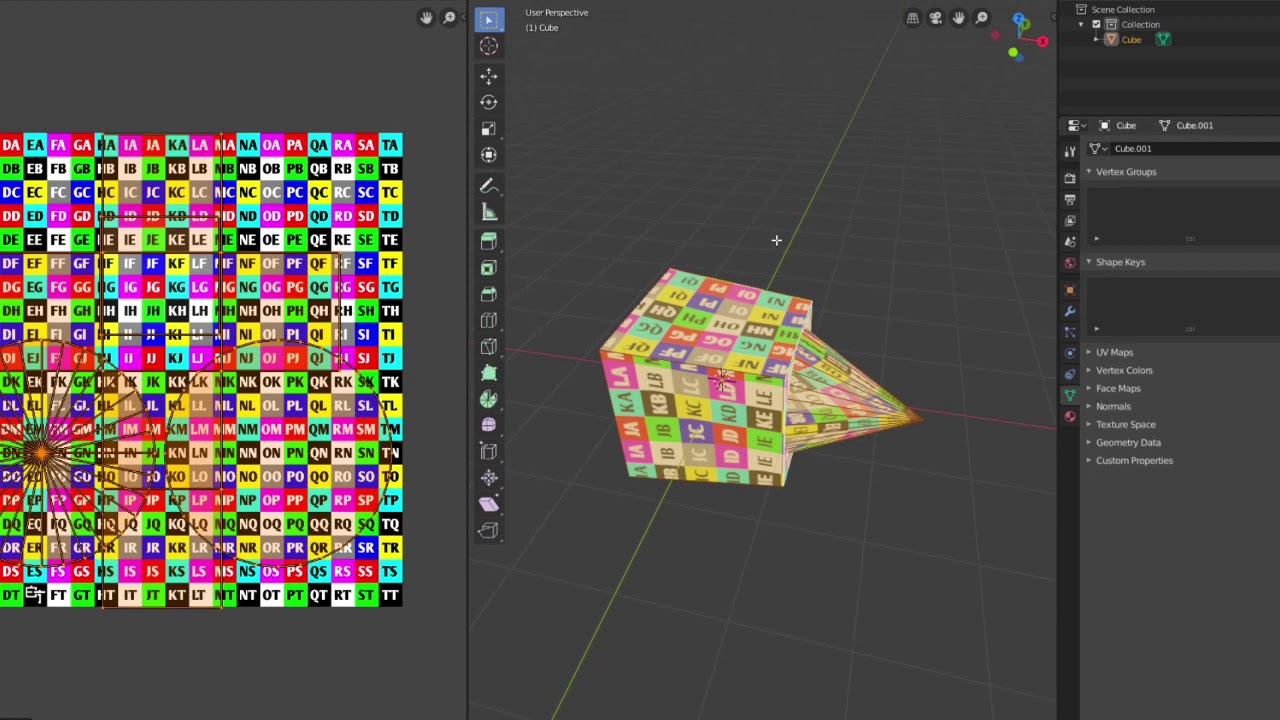Click the 3D viewport zoom magnifier icon
1280x720 pixels.
[x=982, y=18]
